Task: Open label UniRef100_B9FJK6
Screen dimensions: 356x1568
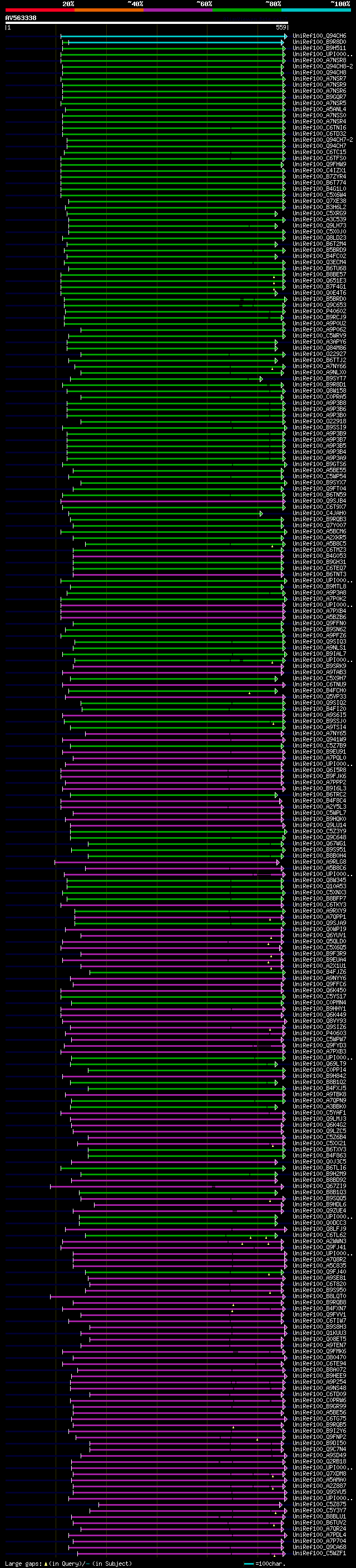Action: tap(319, 776)
